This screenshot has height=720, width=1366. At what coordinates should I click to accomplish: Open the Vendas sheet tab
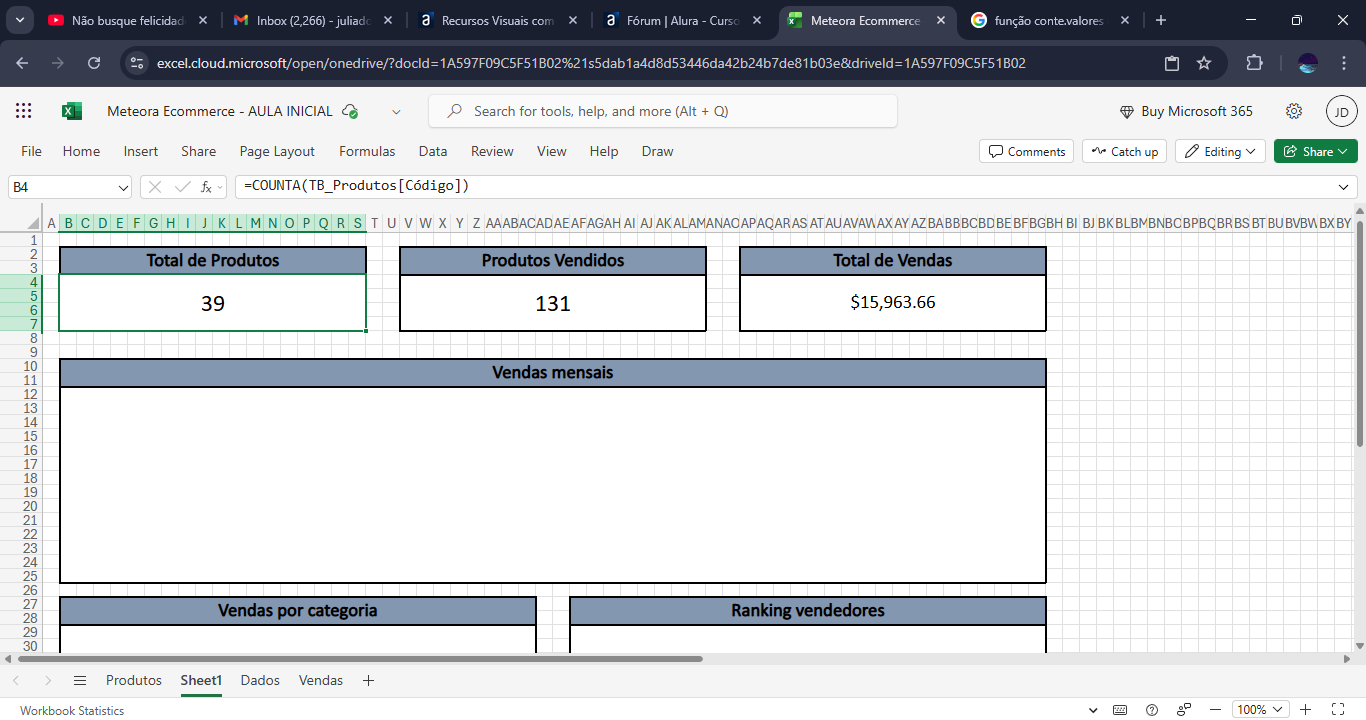[321, 680]
